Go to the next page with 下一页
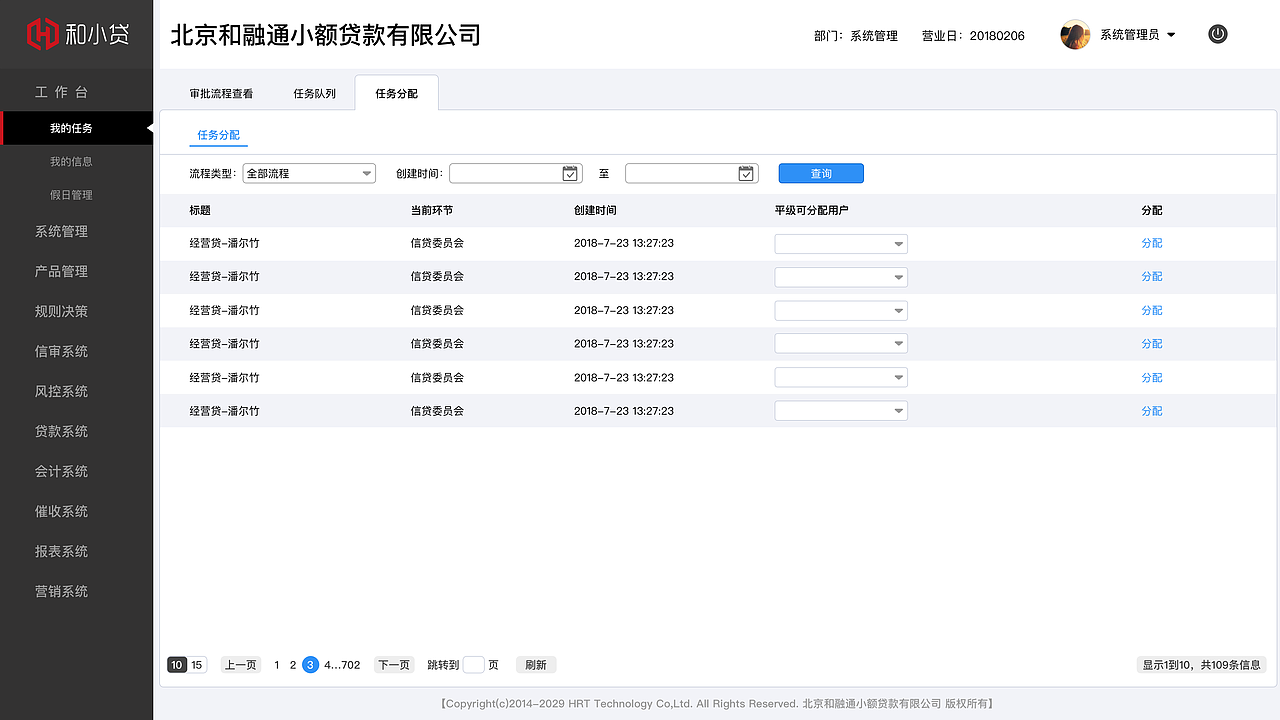 394,664
